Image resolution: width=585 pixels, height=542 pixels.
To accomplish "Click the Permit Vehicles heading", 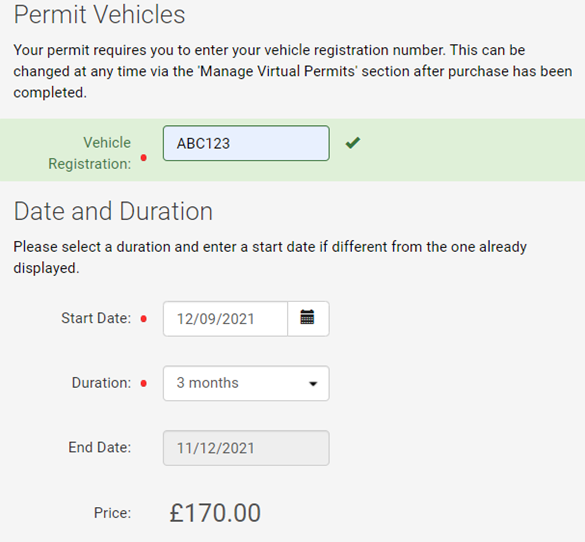I will click(99, 15).
